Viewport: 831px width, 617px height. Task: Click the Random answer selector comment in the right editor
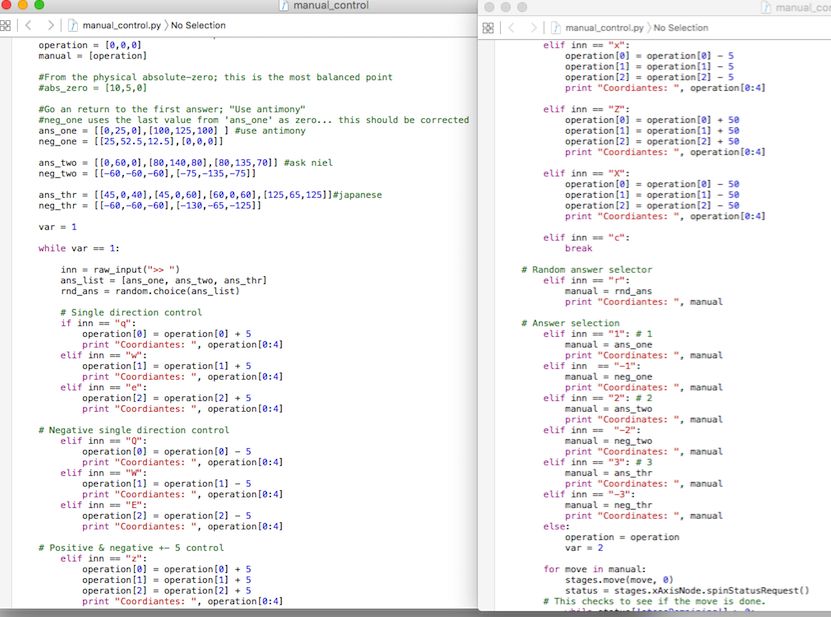585,269
